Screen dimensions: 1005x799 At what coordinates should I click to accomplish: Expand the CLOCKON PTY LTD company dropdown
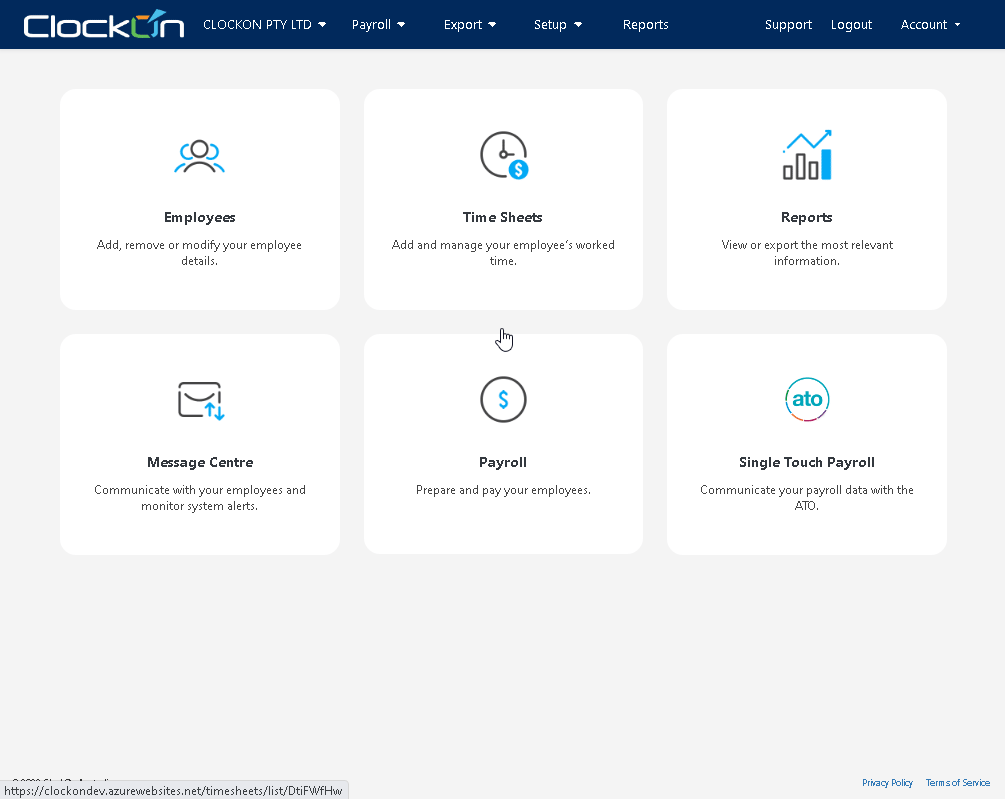click(264, 24)
